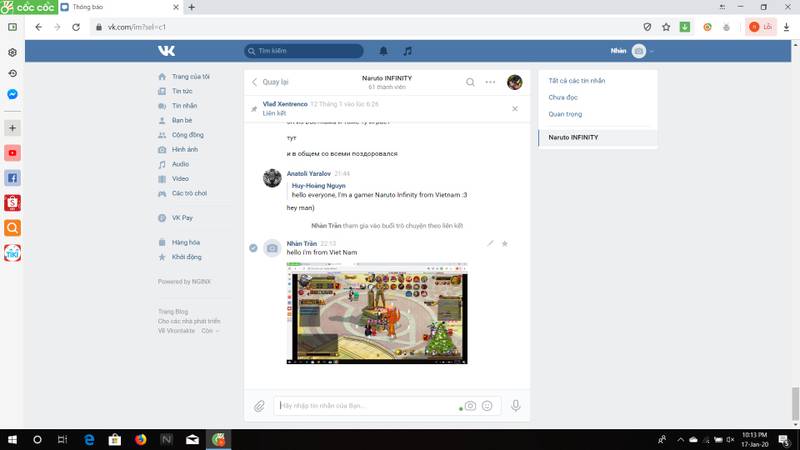Open the emoji smiley picker
Image resolution: width=800 pixels, height=450 pixels.
pyautogui.click(x=487, y=406)
